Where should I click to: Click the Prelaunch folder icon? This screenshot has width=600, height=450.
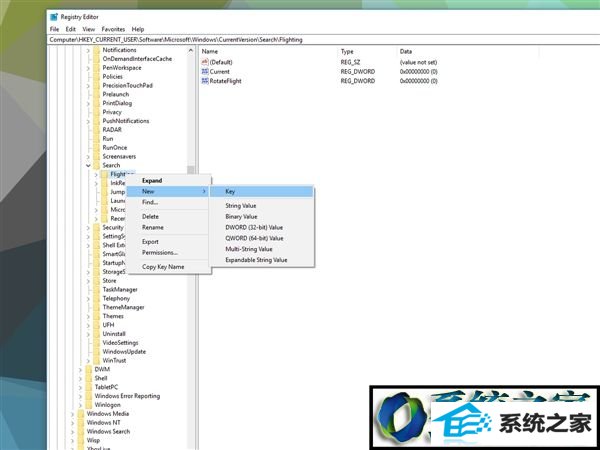click(x=96, y=94)
